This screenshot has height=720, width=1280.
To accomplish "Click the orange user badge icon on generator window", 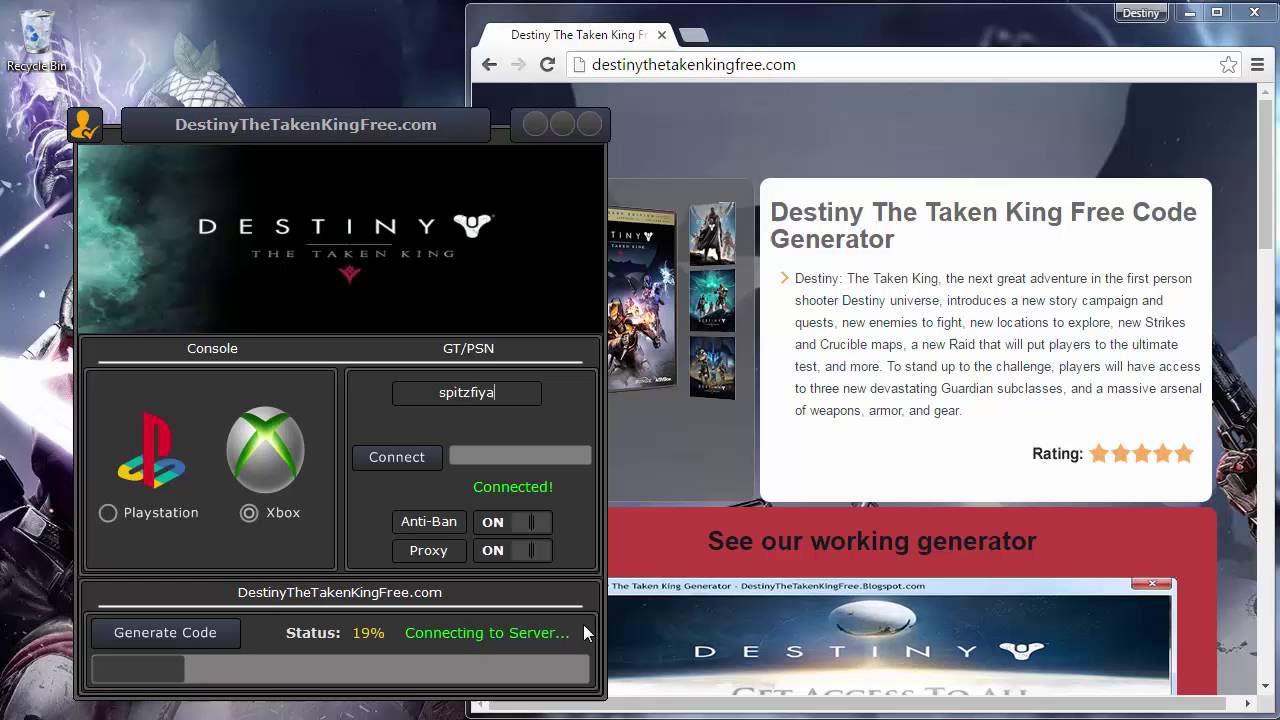I will (x=85, y=125).
